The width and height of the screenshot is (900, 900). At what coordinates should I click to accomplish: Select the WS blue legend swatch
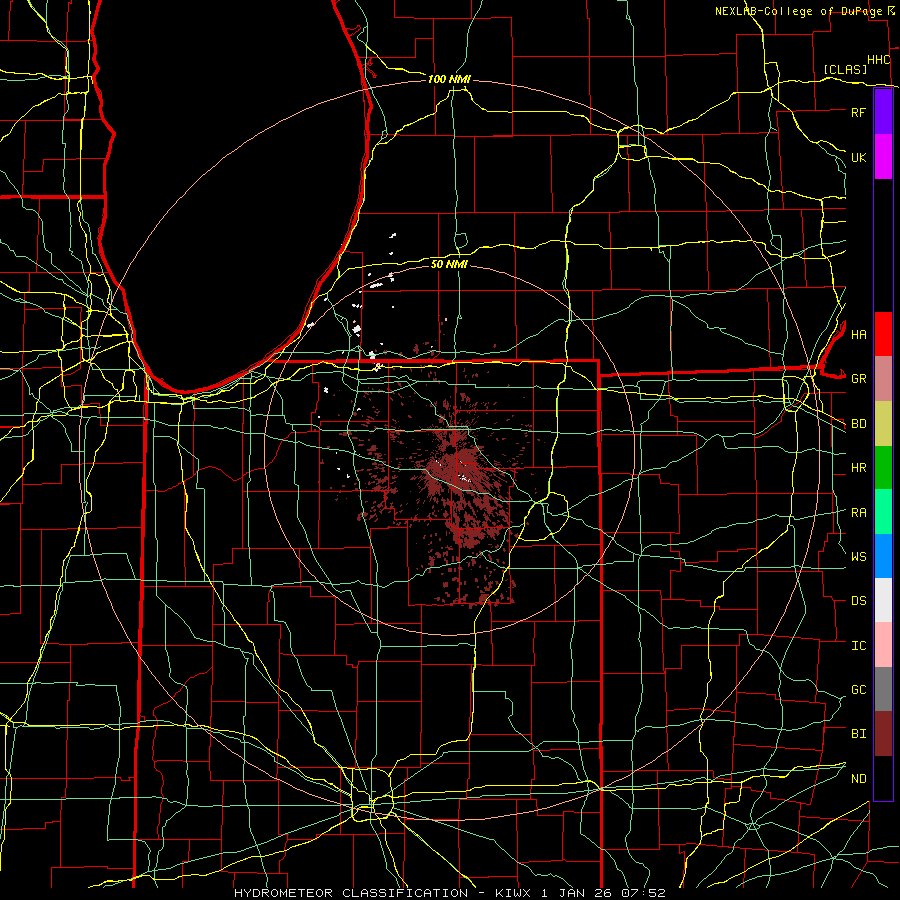point(883,556)
